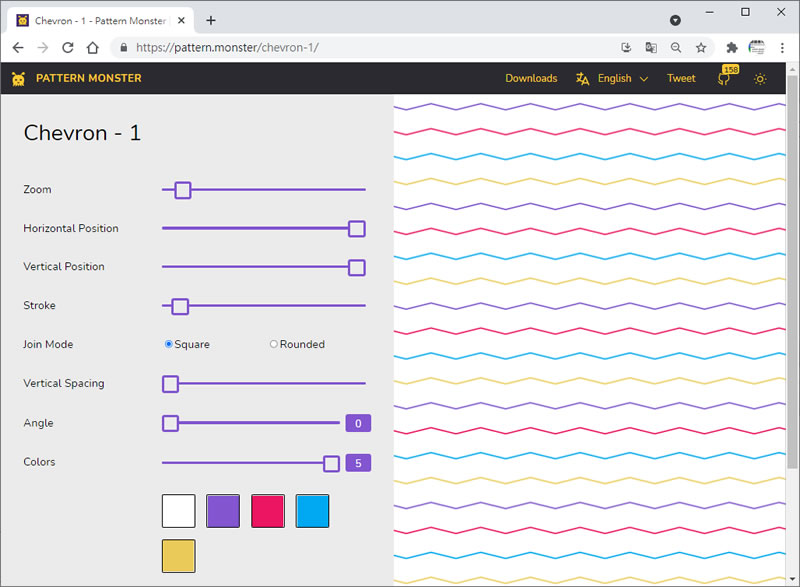800x587 pixels.
Task: Click the Pattern Monster logo icon
Action: (x=19, y=78)
